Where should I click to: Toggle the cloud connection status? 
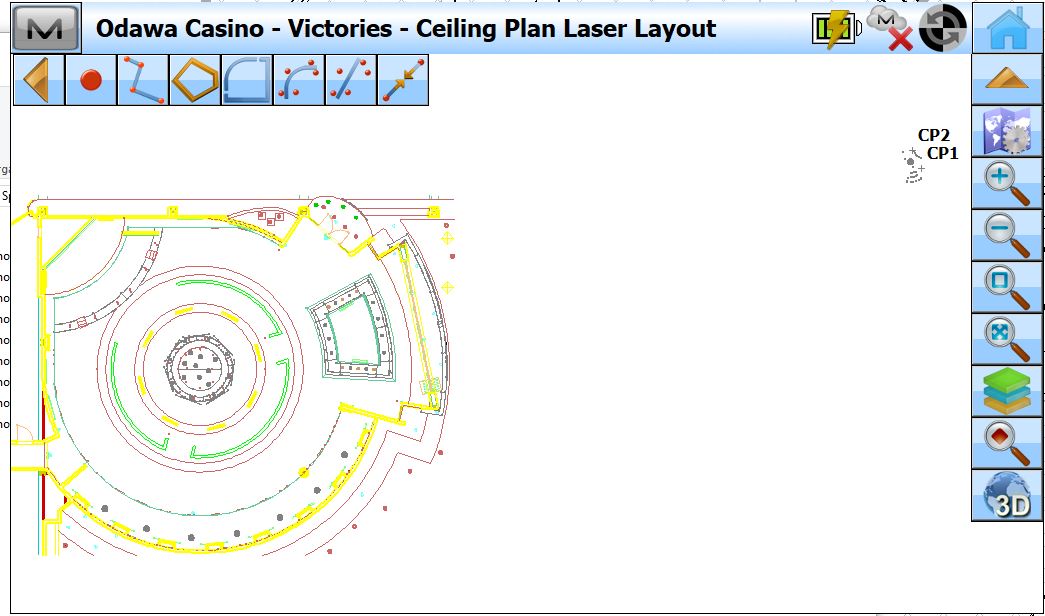coord(890,26)
